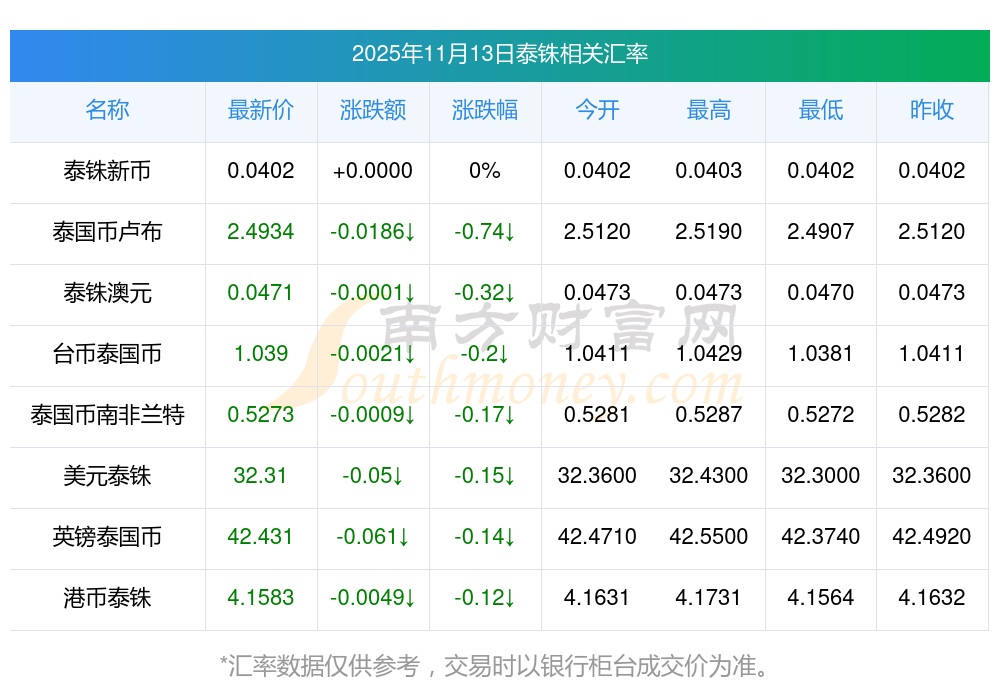Viewport: 1000px width, 697px height.
Task: Sort by the 最新价 column header
Action: point(261,110)
